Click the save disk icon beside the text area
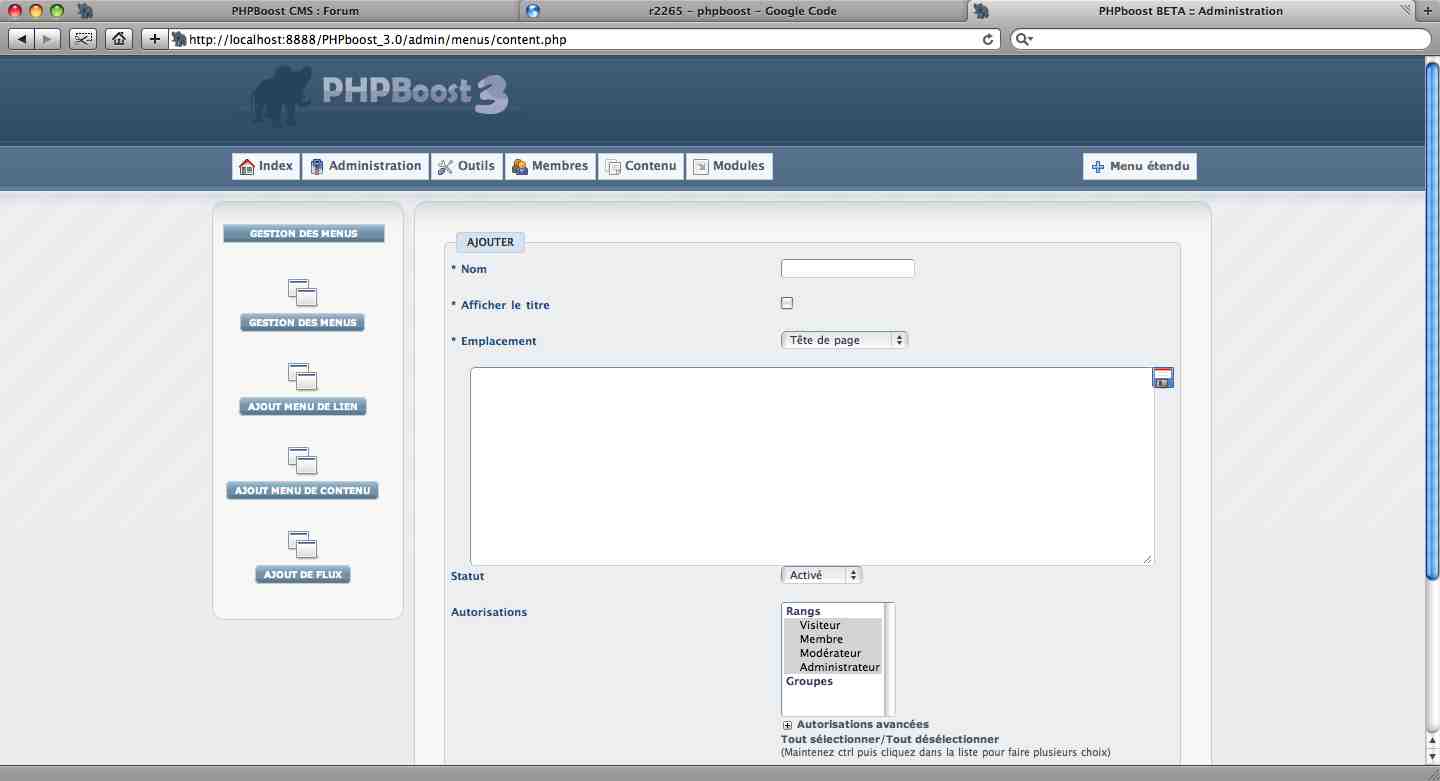Image resolution: width=1440 pixels, height=781 pixels. (1163, 378)
